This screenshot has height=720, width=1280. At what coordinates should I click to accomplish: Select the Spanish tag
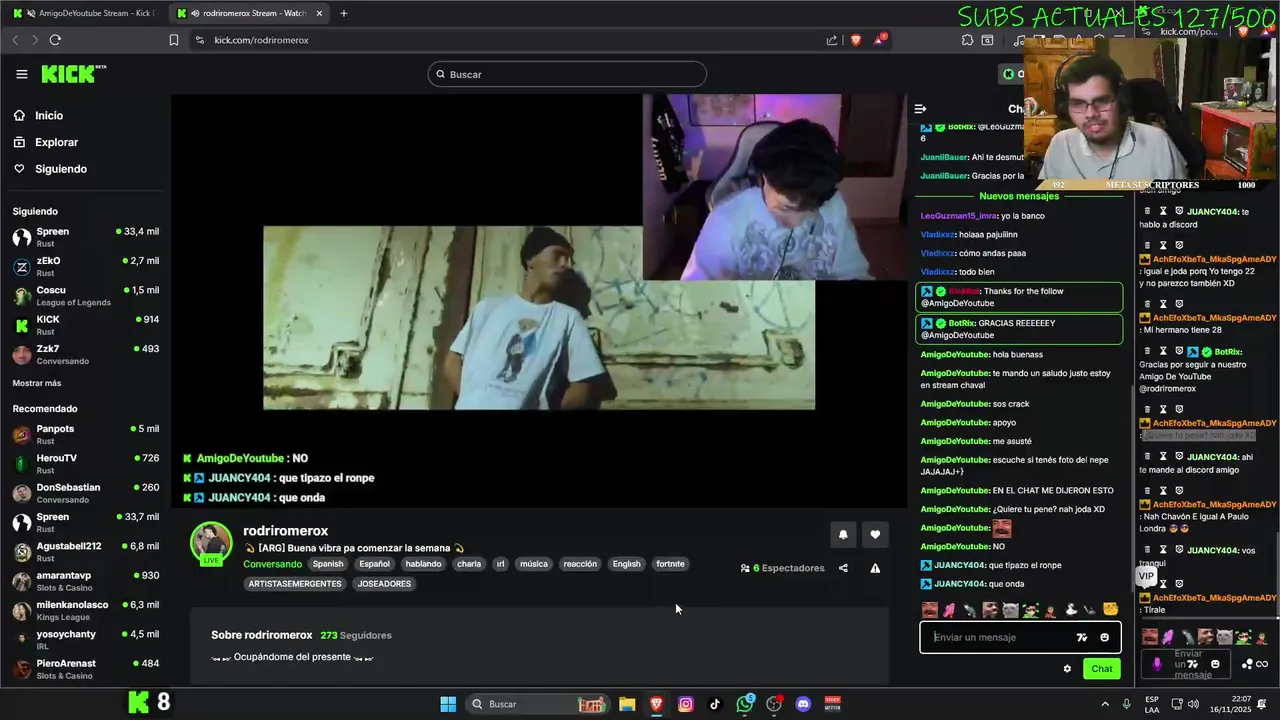click(x=327, y=564)
